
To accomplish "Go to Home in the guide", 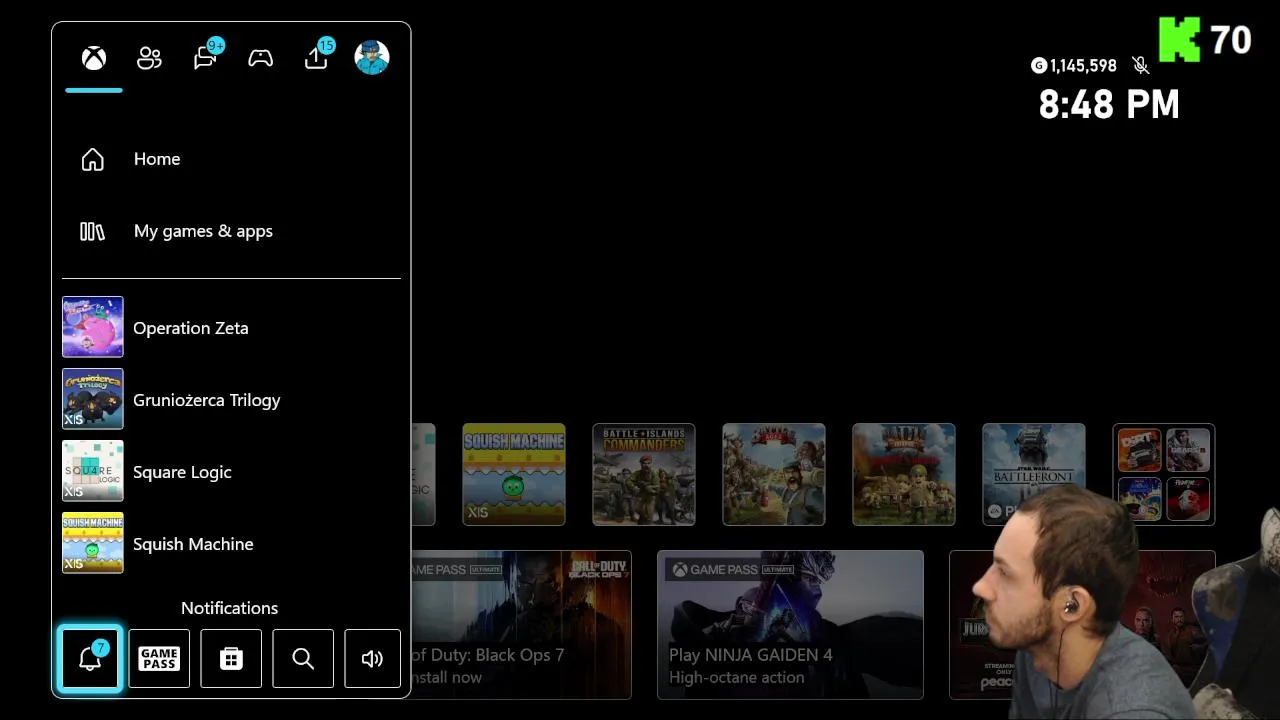I will (231, 159).
